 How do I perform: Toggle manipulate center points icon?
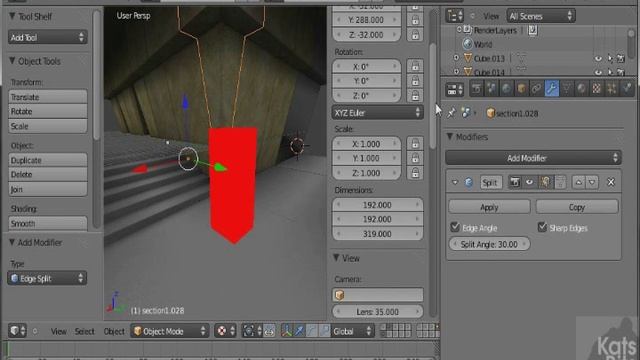tap(269, 331)
